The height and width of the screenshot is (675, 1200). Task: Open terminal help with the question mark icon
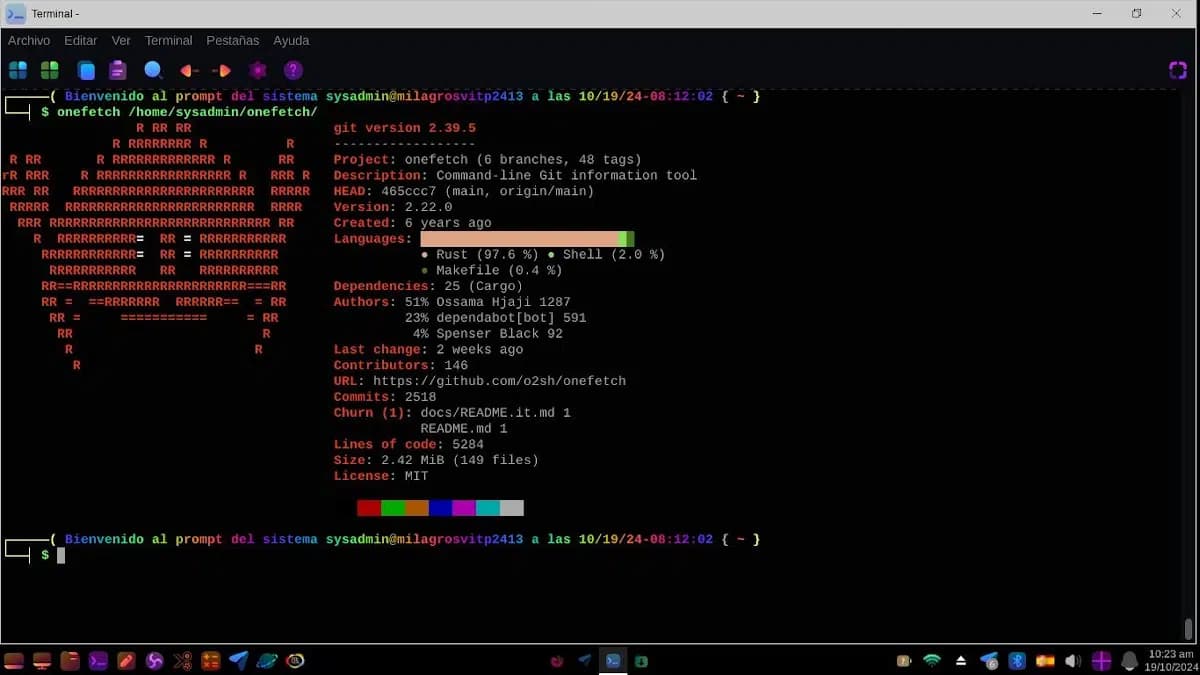292,70
